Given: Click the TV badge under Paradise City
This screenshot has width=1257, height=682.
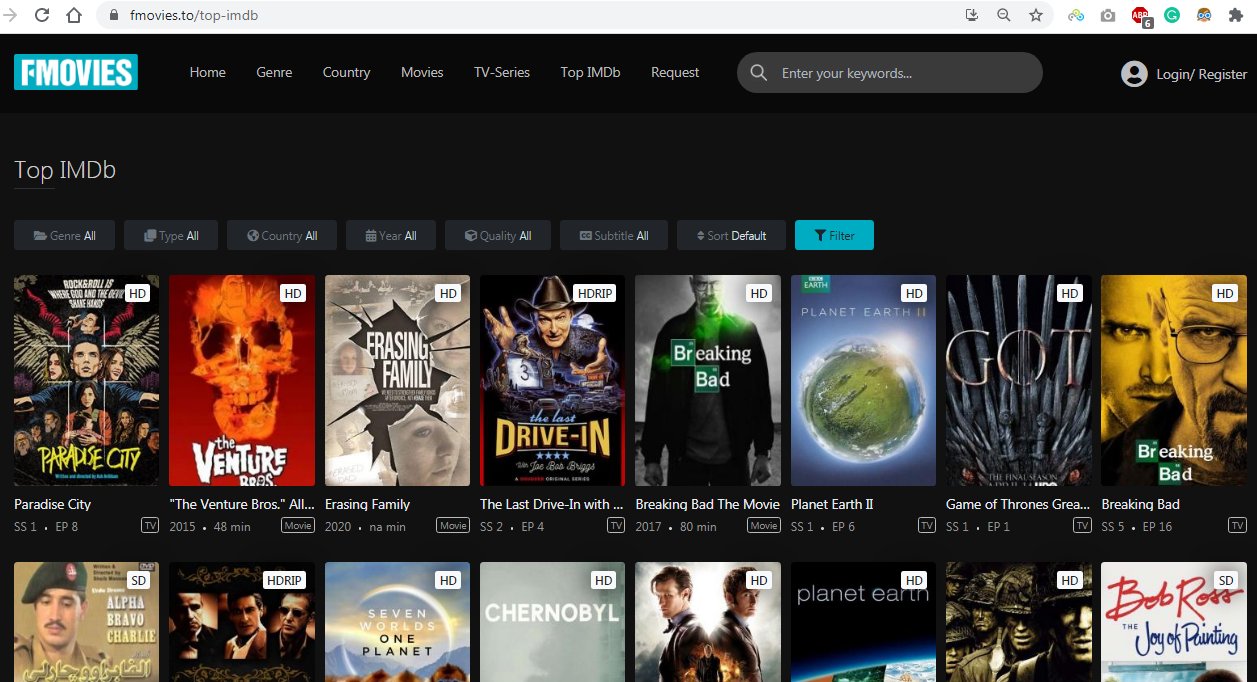Looking at the screenshot, I should tap(150, 525).
